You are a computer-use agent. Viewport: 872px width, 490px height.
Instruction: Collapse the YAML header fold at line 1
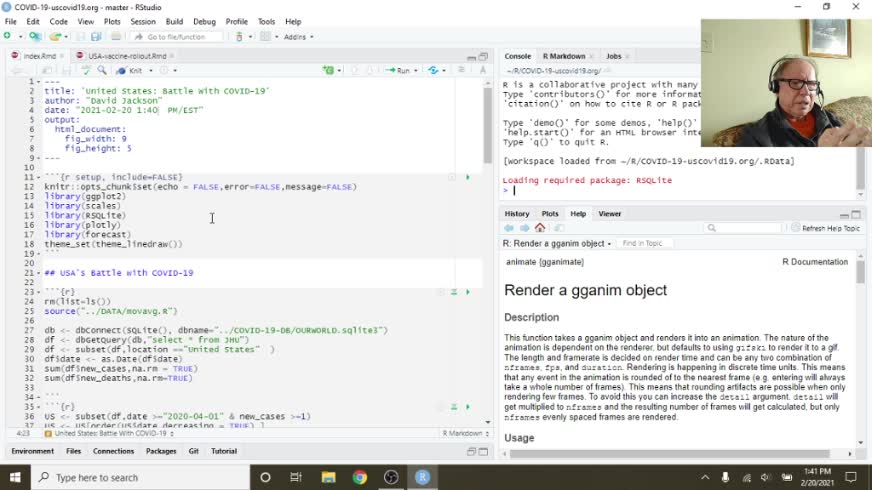pos(38,82)
